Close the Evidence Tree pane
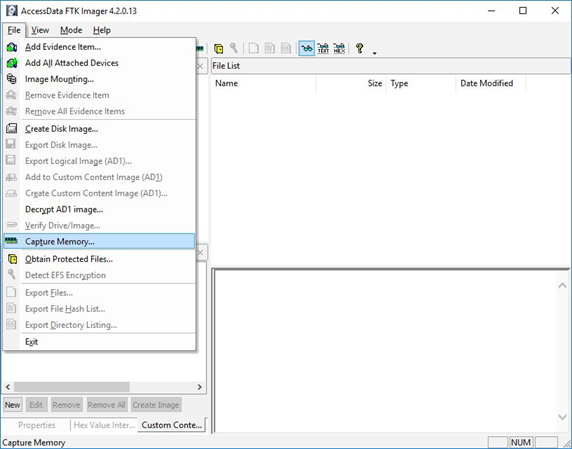The image size is (572, 449). click(x=200, y=66)
